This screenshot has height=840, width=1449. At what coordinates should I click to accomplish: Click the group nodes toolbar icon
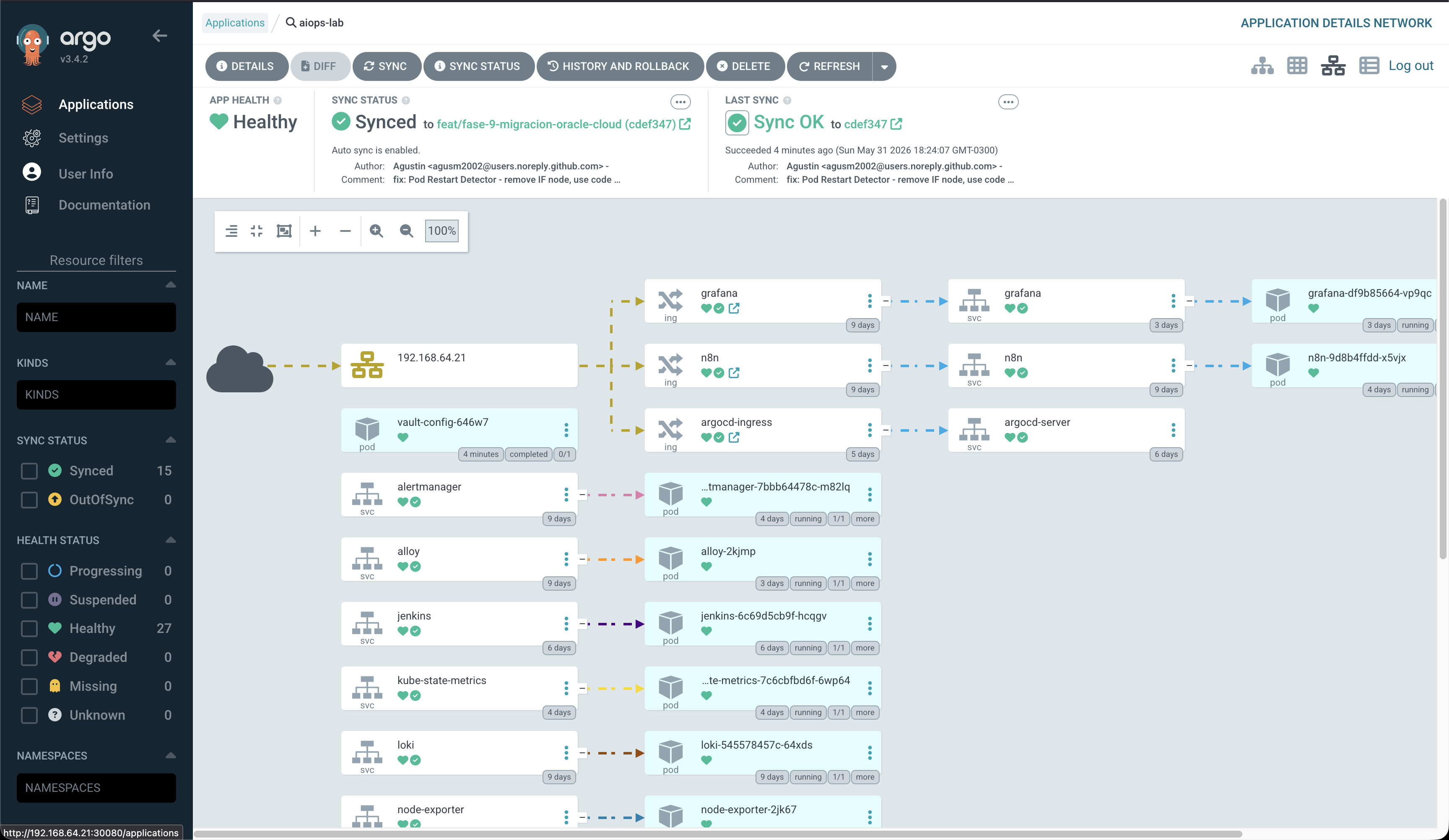231,231
